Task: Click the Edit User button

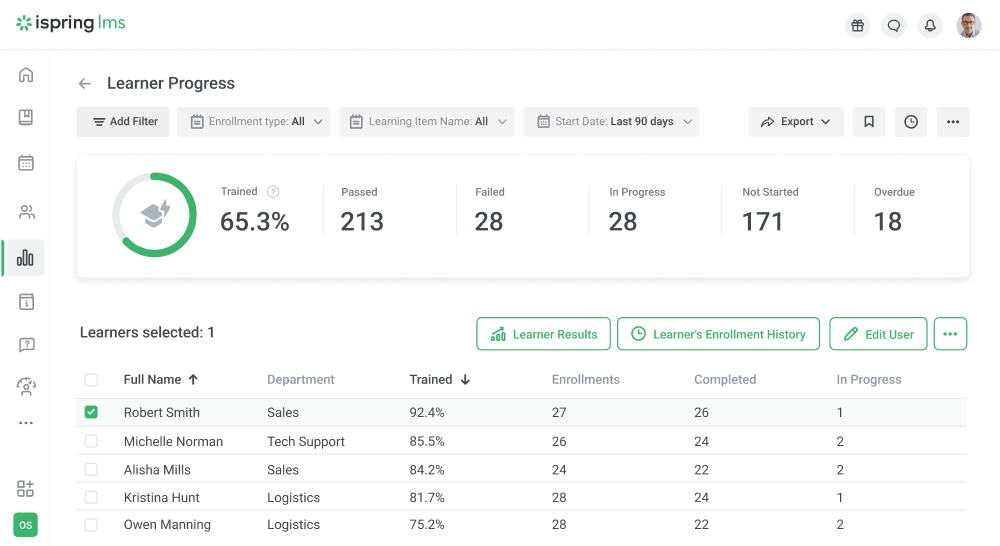Action: (878, 334)
